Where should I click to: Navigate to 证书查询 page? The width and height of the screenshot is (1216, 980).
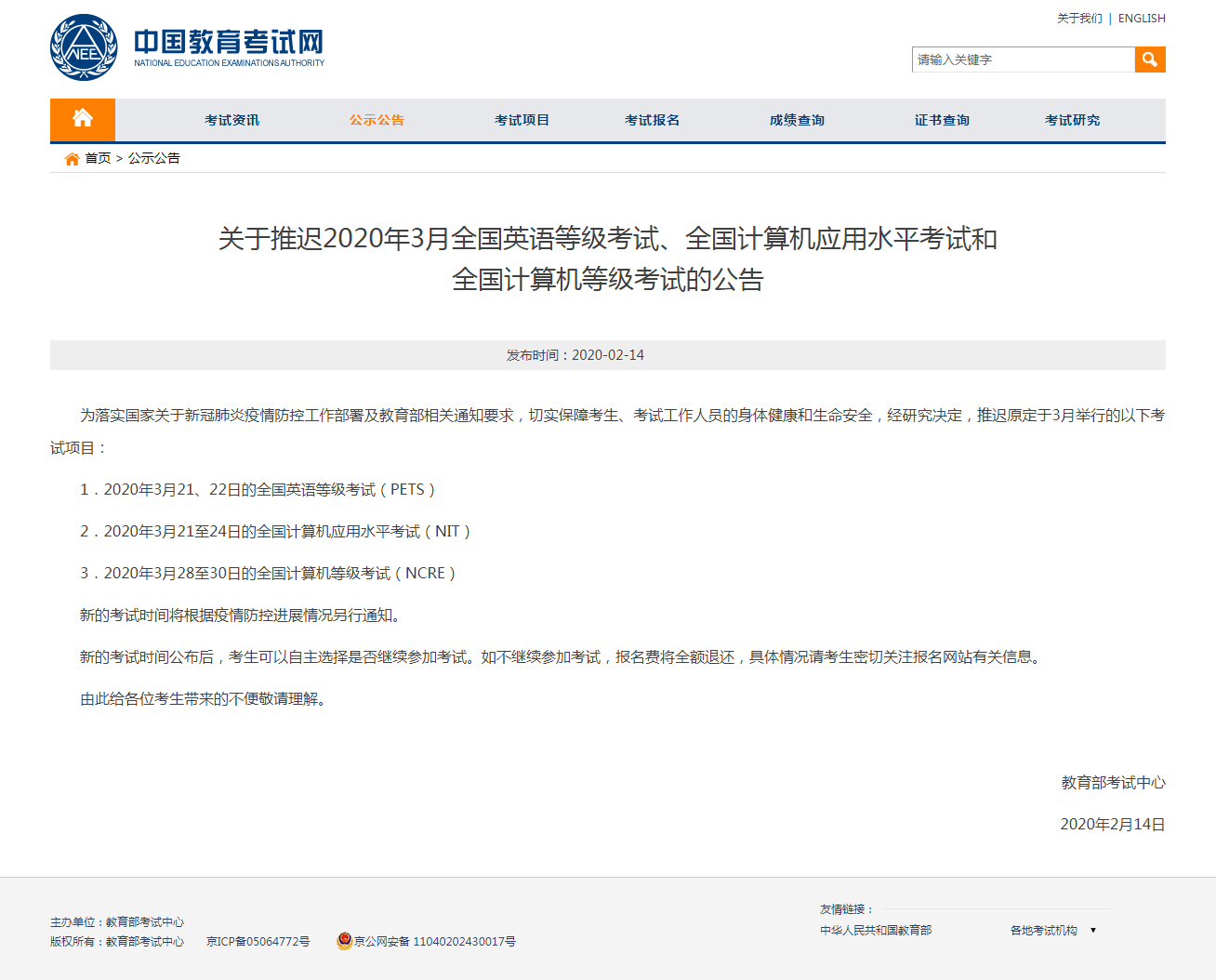942,120
